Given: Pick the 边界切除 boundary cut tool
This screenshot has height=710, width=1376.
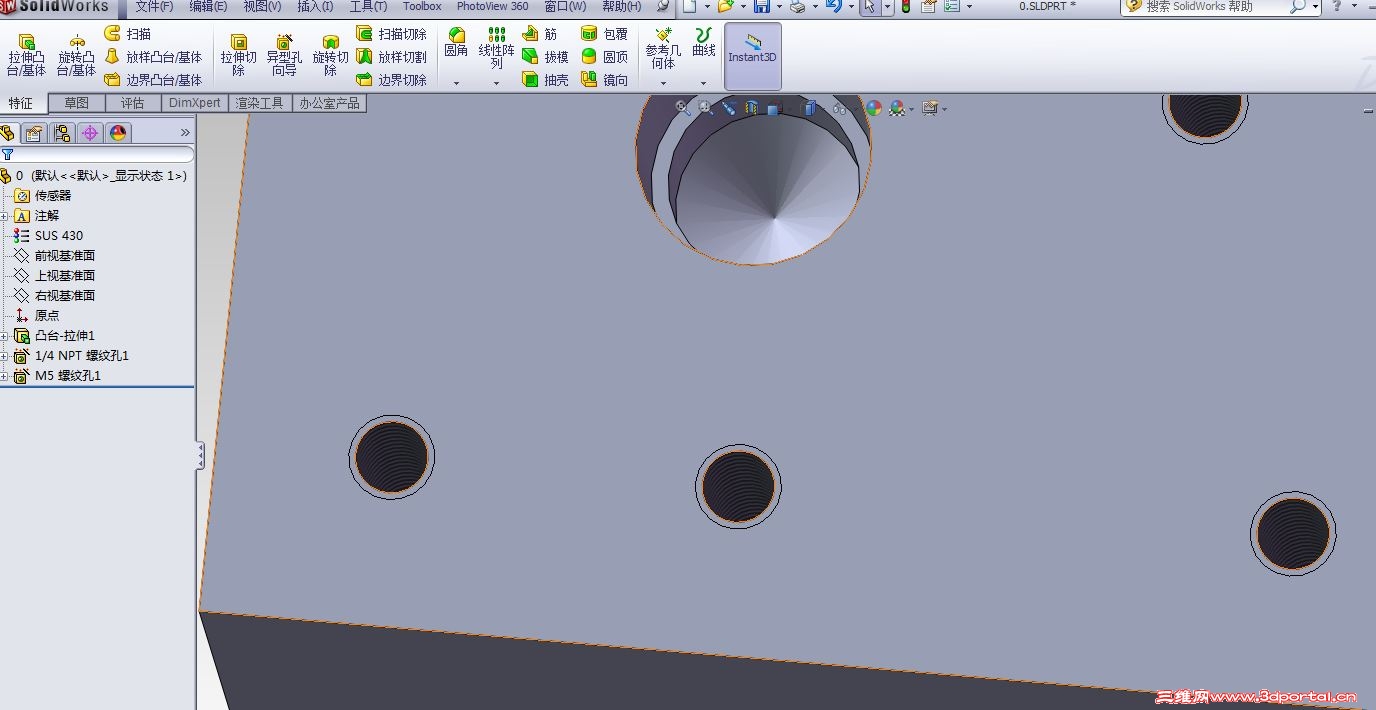Looking at the screenshot, I should (391, 80).
